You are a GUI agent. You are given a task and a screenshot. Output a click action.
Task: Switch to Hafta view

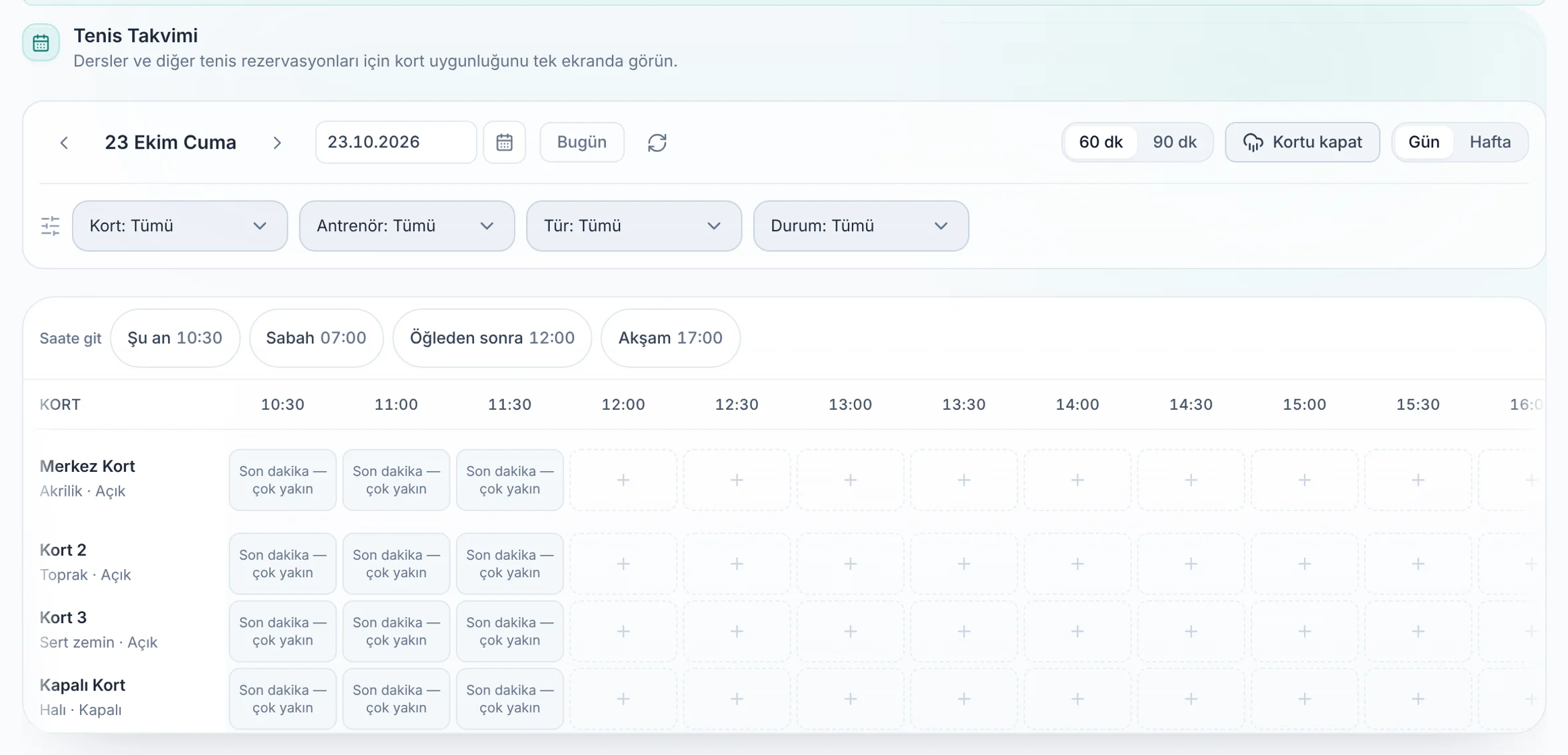tap(1489, 142)
